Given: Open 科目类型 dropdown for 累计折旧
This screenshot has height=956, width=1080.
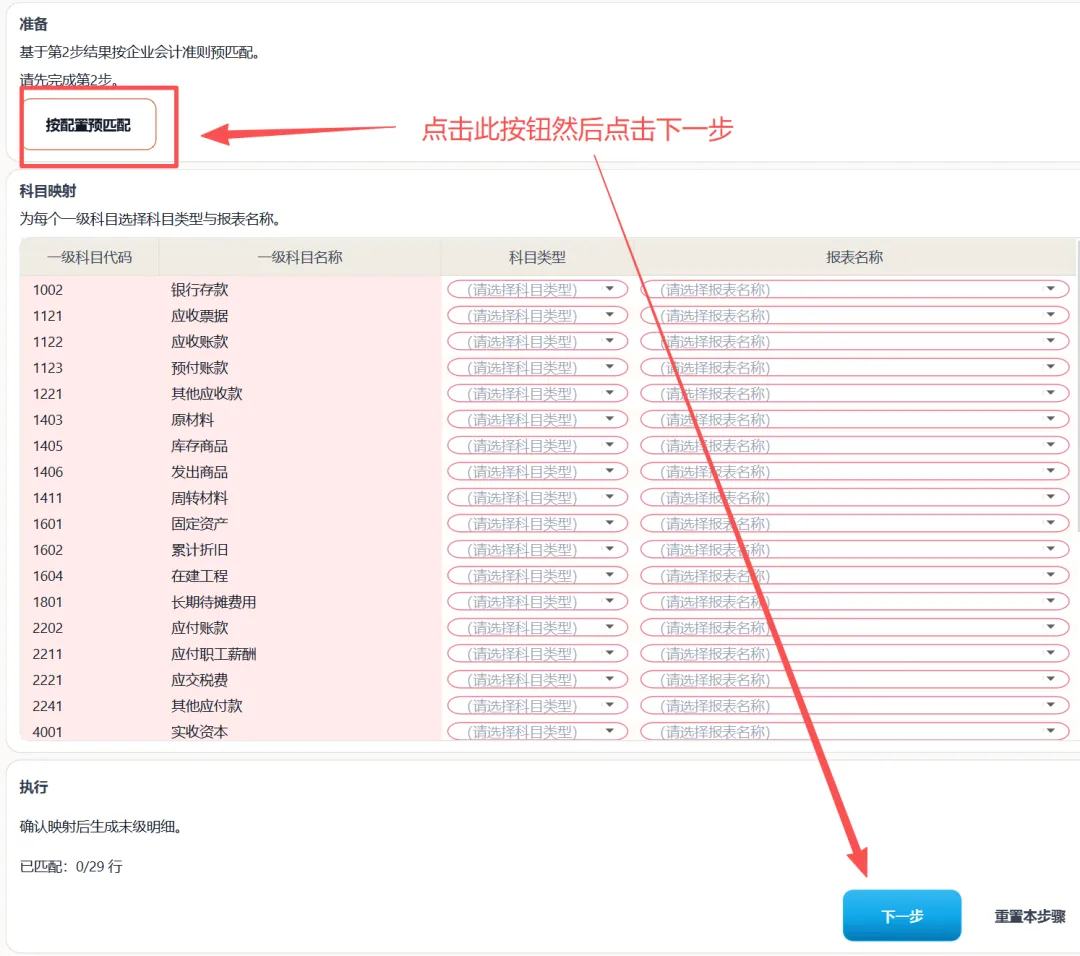Looking at the screenshot, I should (x=537, y=550).
